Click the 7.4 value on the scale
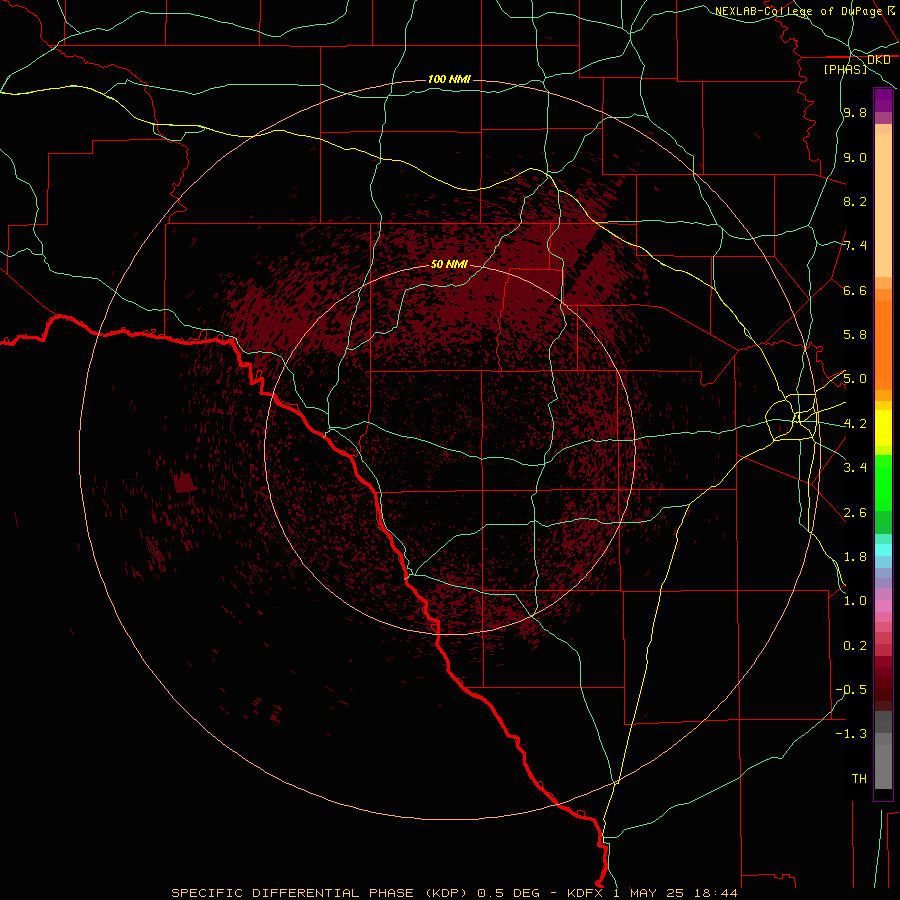 coord(855,246)
